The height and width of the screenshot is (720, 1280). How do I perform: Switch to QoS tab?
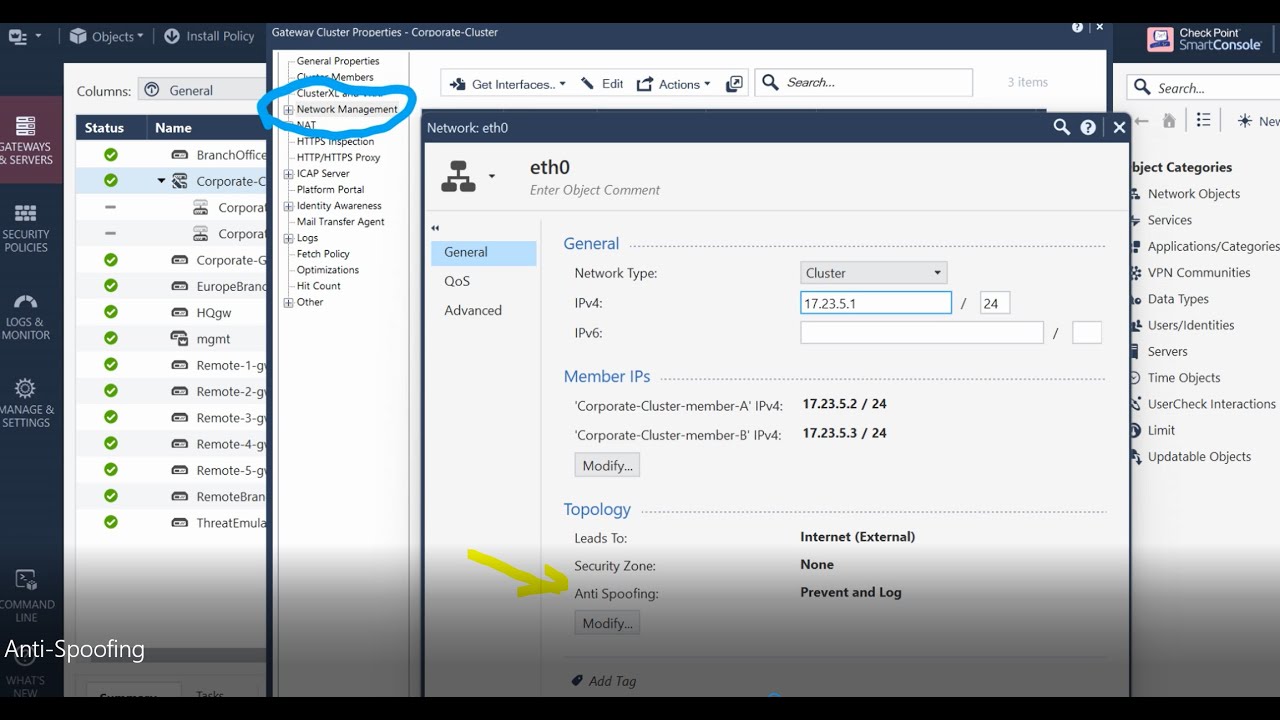484,282
